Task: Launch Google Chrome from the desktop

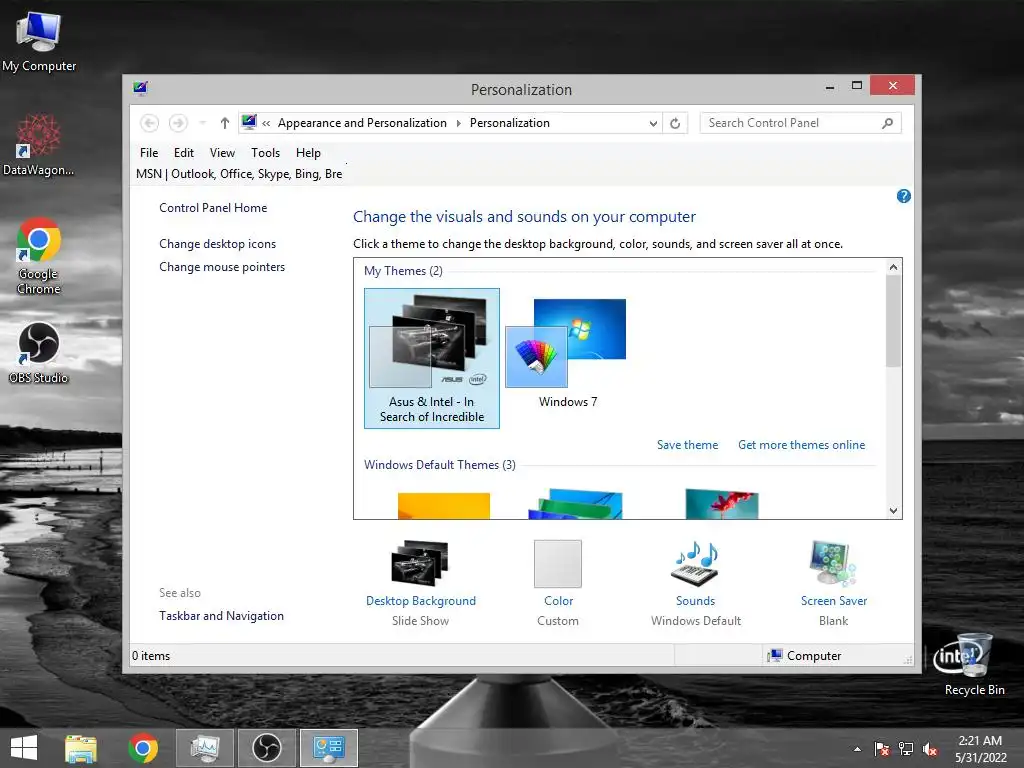Action: click(x=39, y=256)
